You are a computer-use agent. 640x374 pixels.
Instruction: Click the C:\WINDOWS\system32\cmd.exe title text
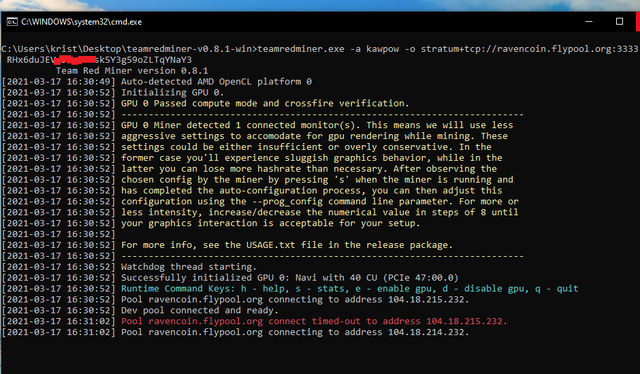pyautogui.click(x=82, y=22)
